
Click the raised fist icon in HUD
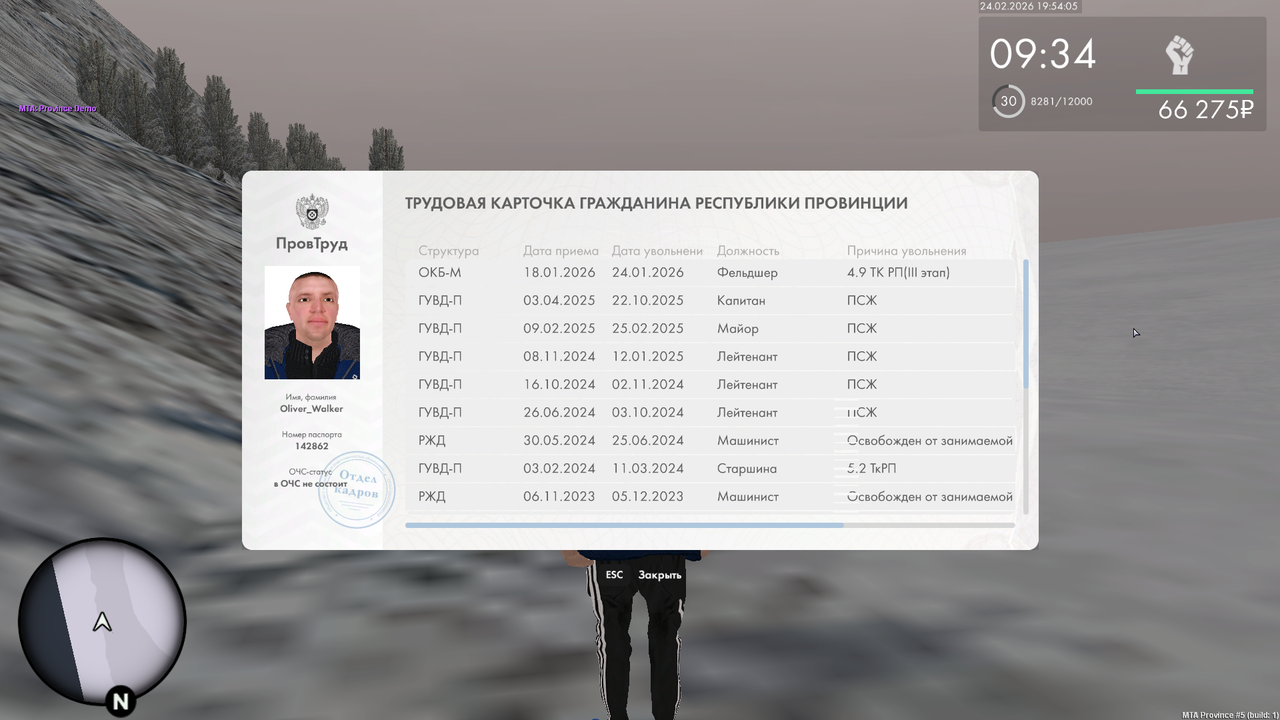(x=1180, y=55)
